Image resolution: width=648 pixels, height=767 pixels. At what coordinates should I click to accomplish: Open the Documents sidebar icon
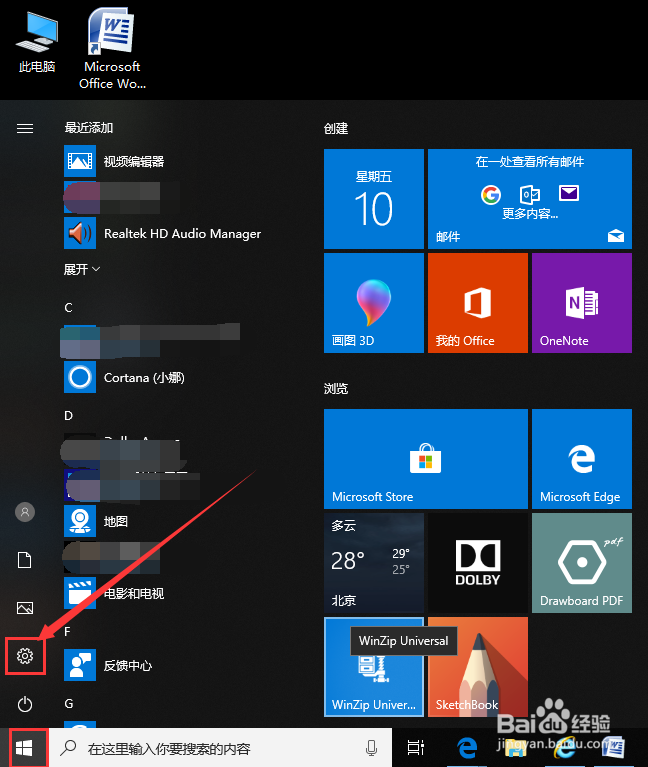[x=25, y=560]
